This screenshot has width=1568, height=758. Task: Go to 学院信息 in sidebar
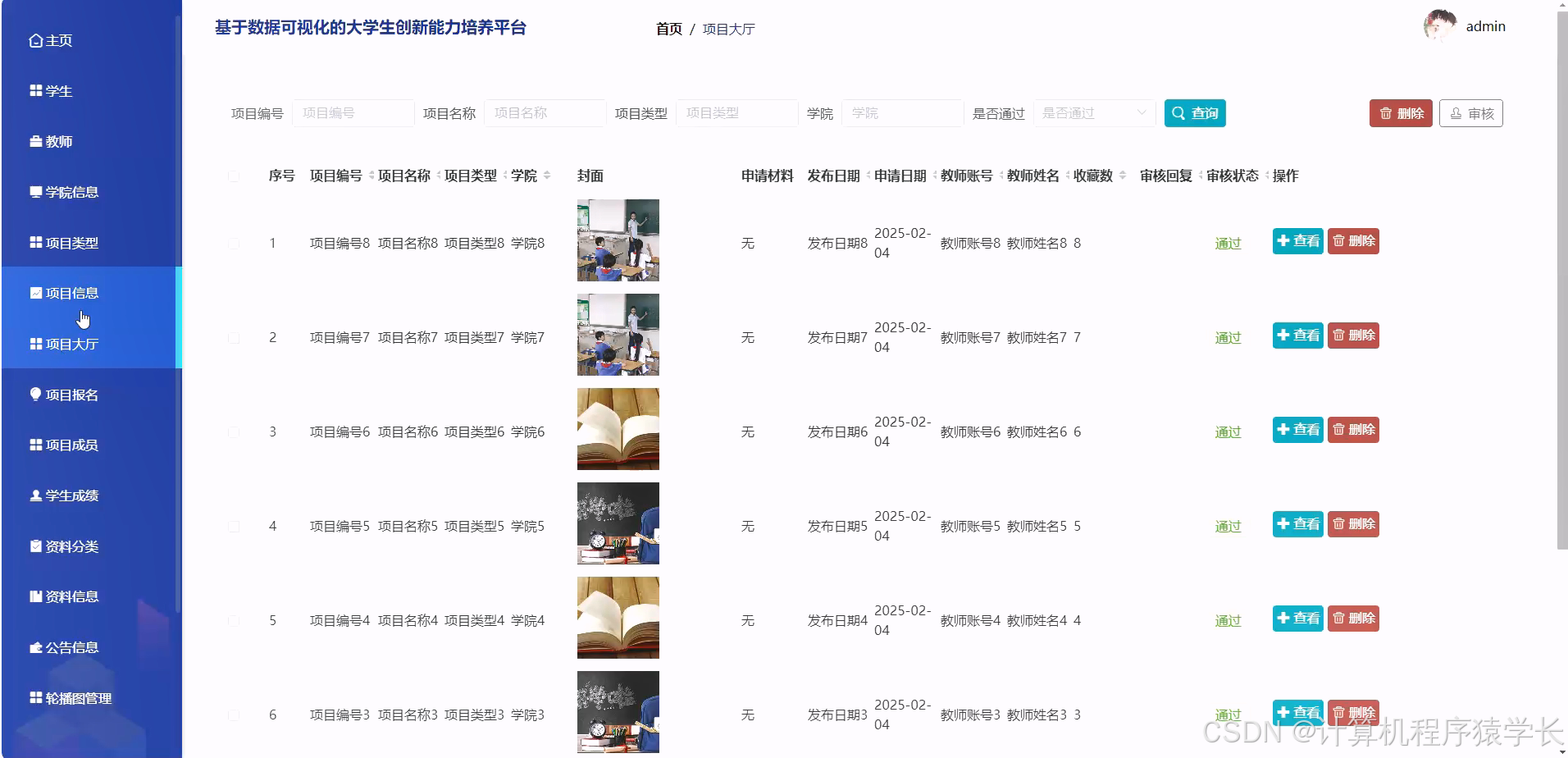point(90,192)
